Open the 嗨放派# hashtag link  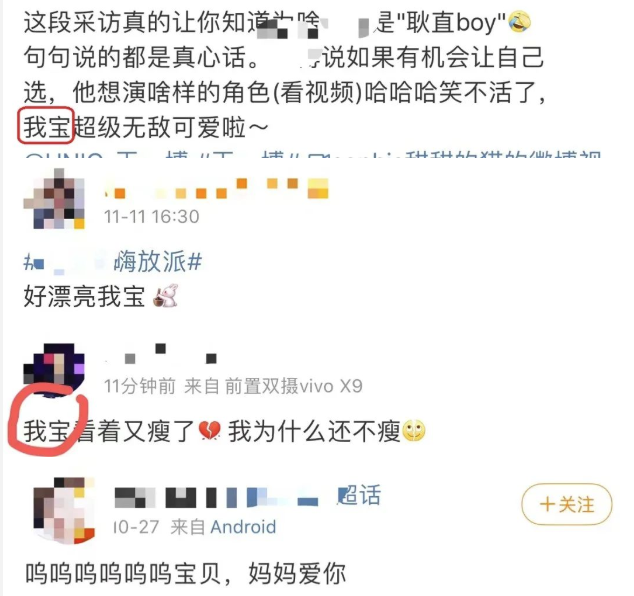(158, 262)
